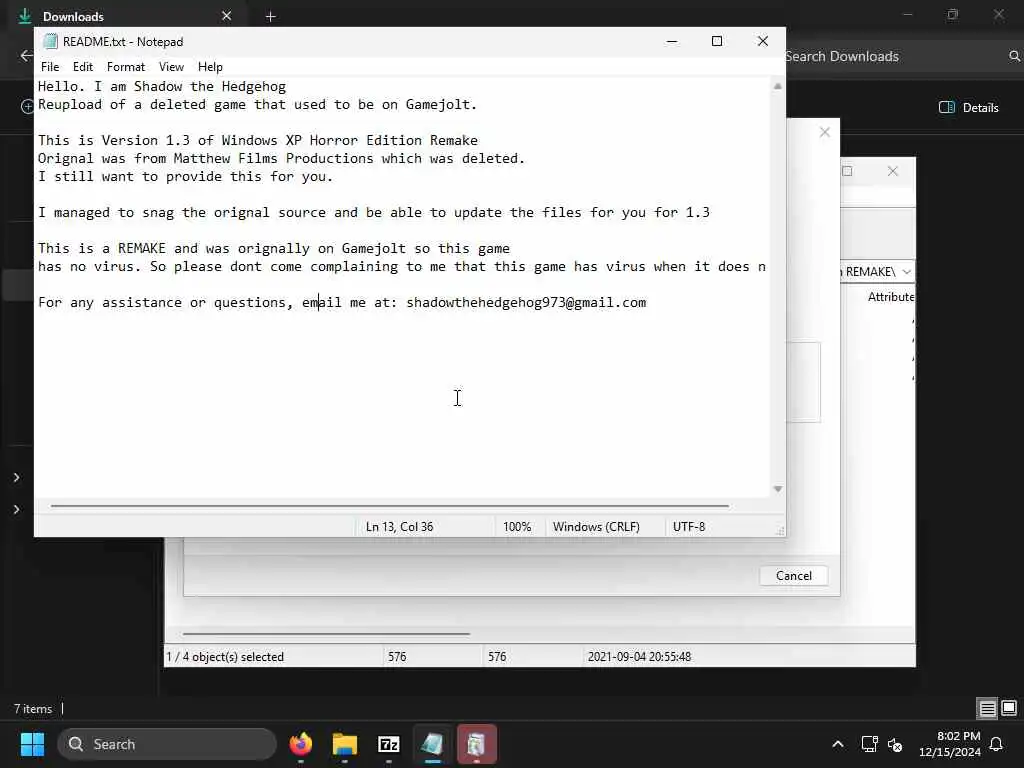Click the email address shadowthehedgehog973@gmail.com
The image size is (1024, 768).
526,302
